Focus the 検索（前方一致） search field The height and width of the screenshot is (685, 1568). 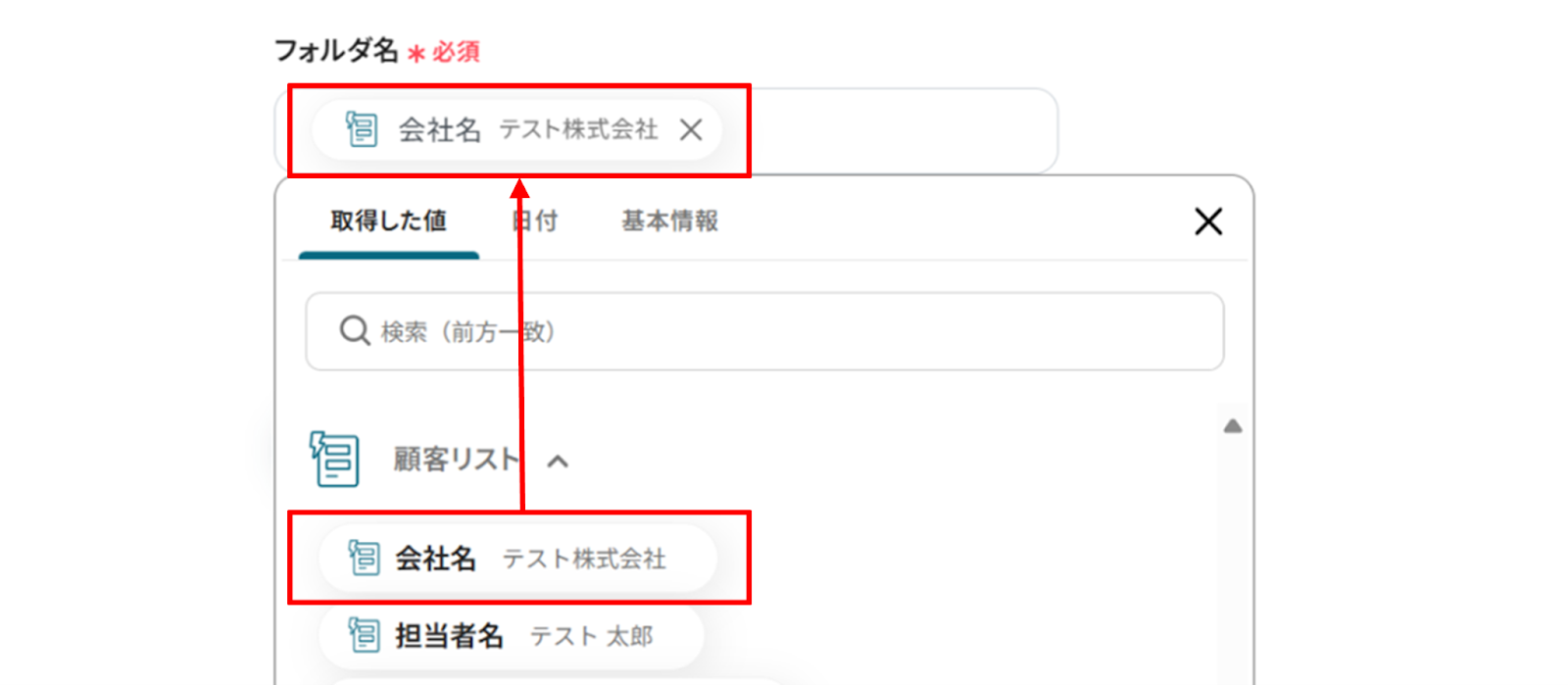coord(784,331)
